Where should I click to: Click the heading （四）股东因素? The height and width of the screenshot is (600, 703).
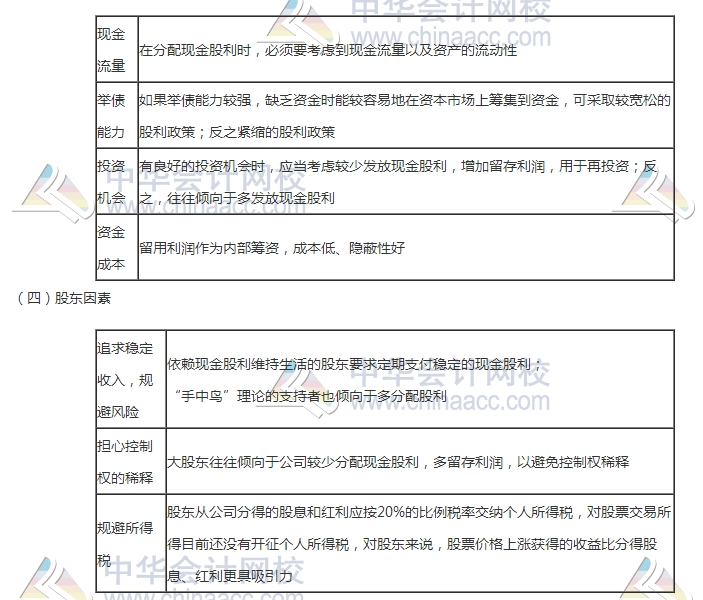click(x=63, y=298)
